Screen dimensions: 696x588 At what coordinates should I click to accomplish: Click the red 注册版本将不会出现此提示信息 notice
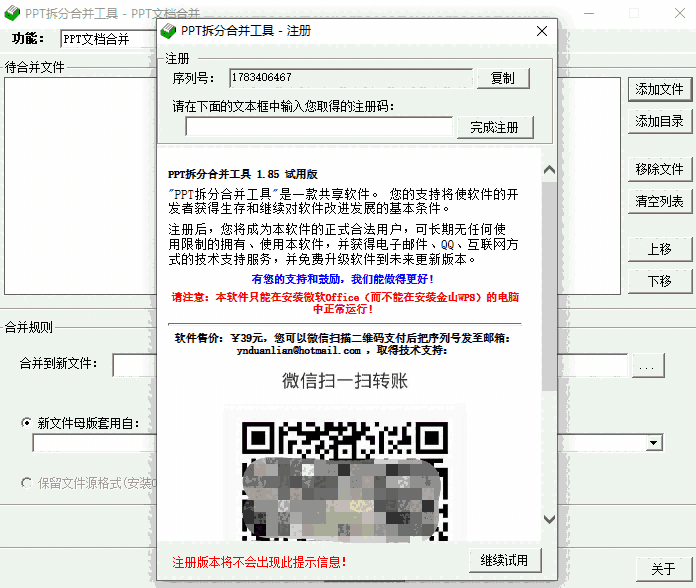pos(259,562)
